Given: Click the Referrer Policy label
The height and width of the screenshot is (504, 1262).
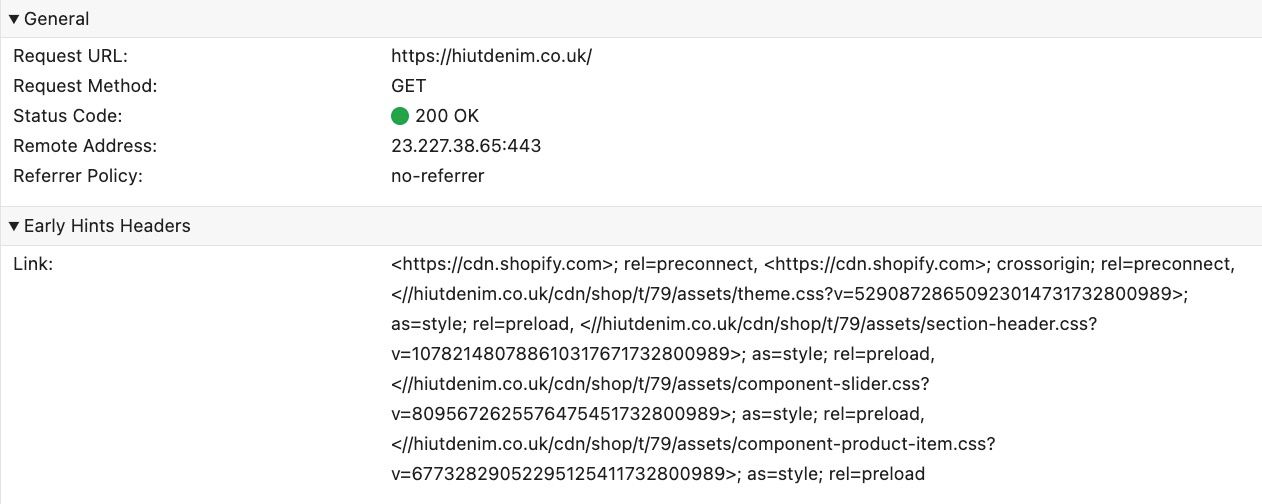Looking at the screenshot, I should 78,176.
